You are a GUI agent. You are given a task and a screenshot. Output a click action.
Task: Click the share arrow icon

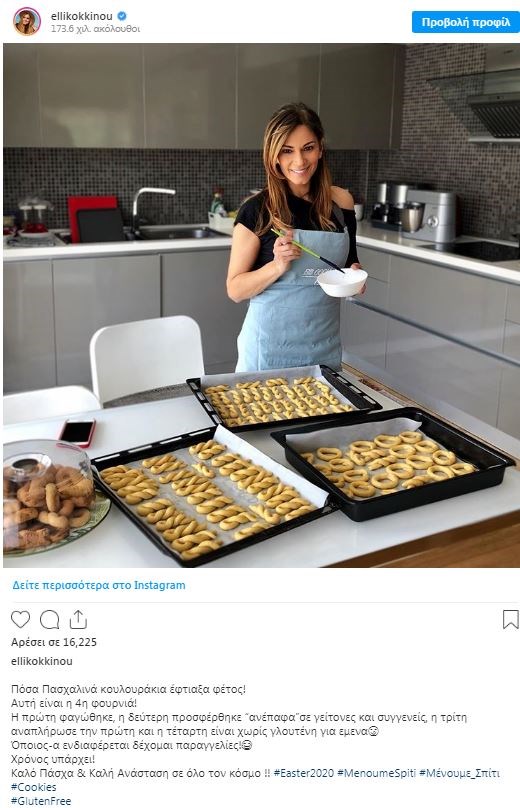pyautogui.click(x=78, y=619)
